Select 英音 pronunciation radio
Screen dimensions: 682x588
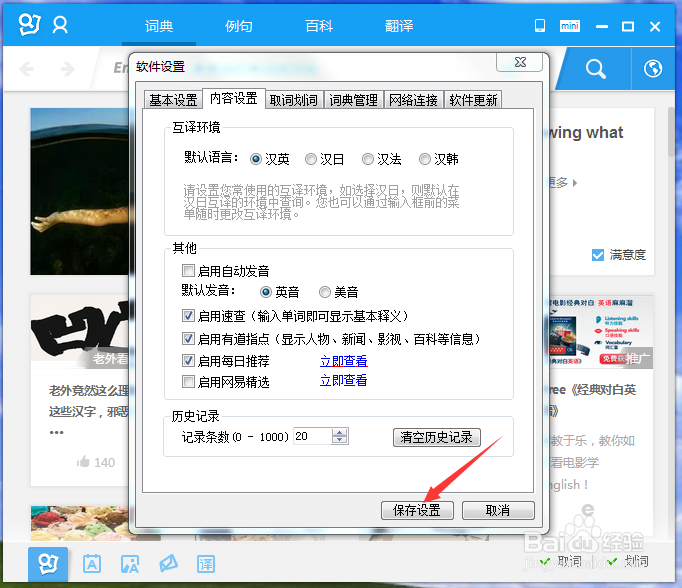pyautogui.click(x=266, y=292)
